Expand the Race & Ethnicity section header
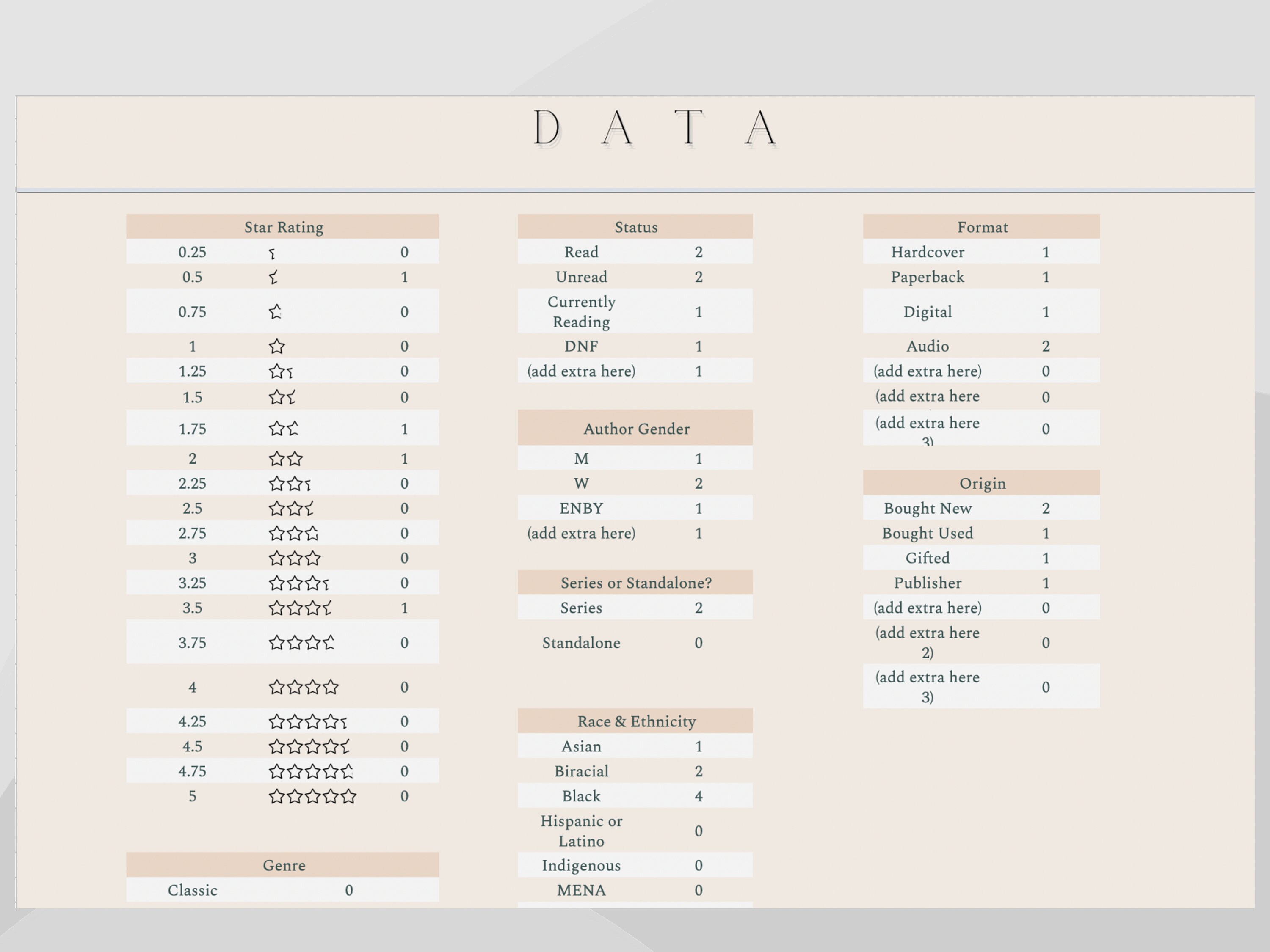1270x952 pixels. (635, 721)
